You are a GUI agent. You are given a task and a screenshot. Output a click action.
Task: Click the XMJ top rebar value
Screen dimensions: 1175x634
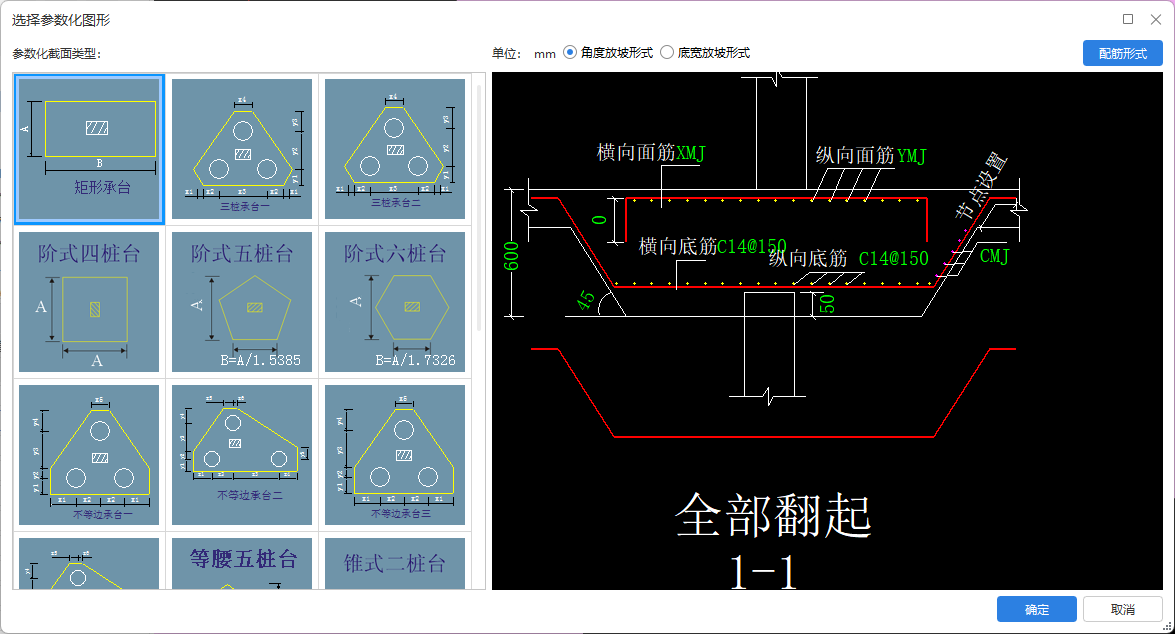tap(691, 153)
